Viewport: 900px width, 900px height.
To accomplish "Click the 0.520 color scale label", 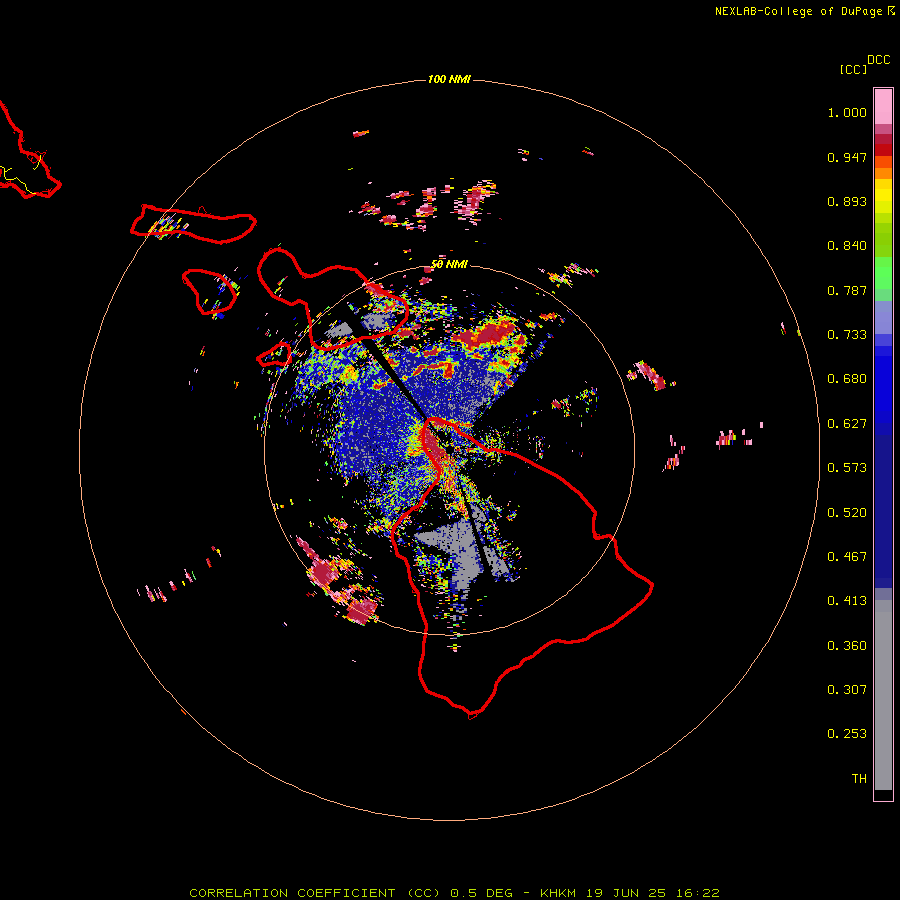I will click(847, 513).
